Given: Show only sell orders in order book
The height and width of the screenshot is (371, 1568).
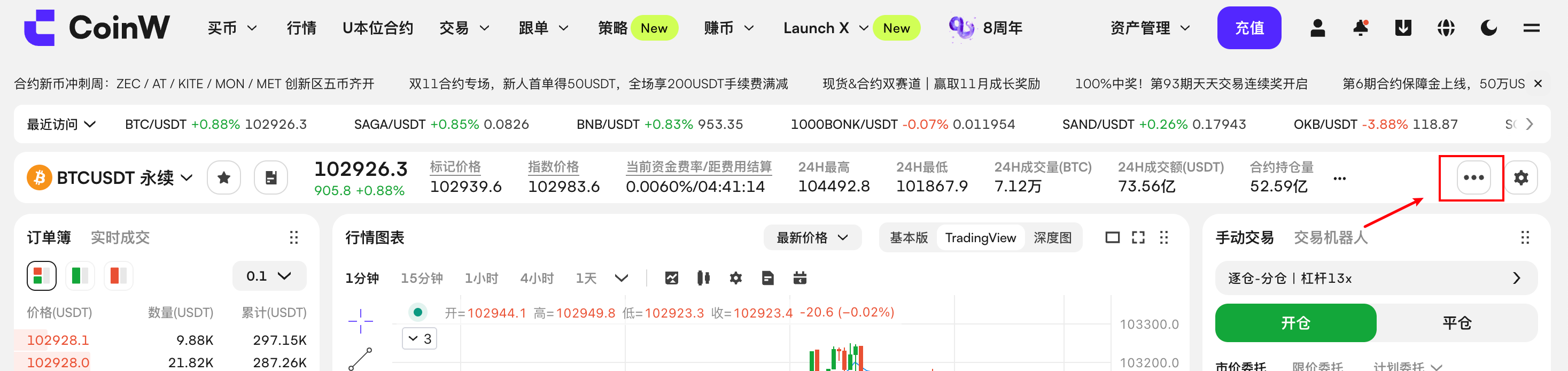Looking at the screenshot, I should click(x=118, y=276).
